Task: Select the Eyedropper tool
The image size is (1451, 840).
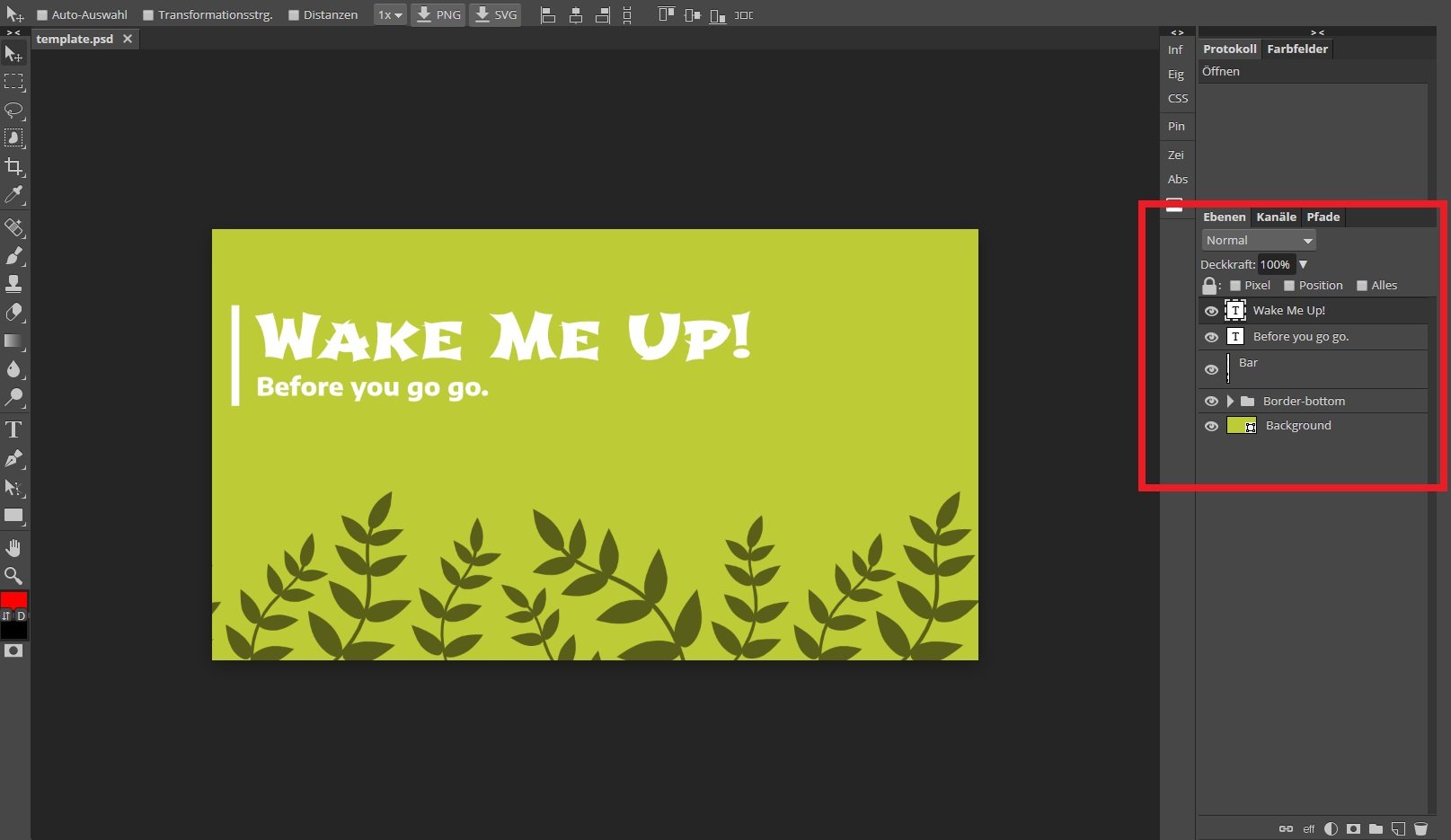Action: click(x=13, y=195)
